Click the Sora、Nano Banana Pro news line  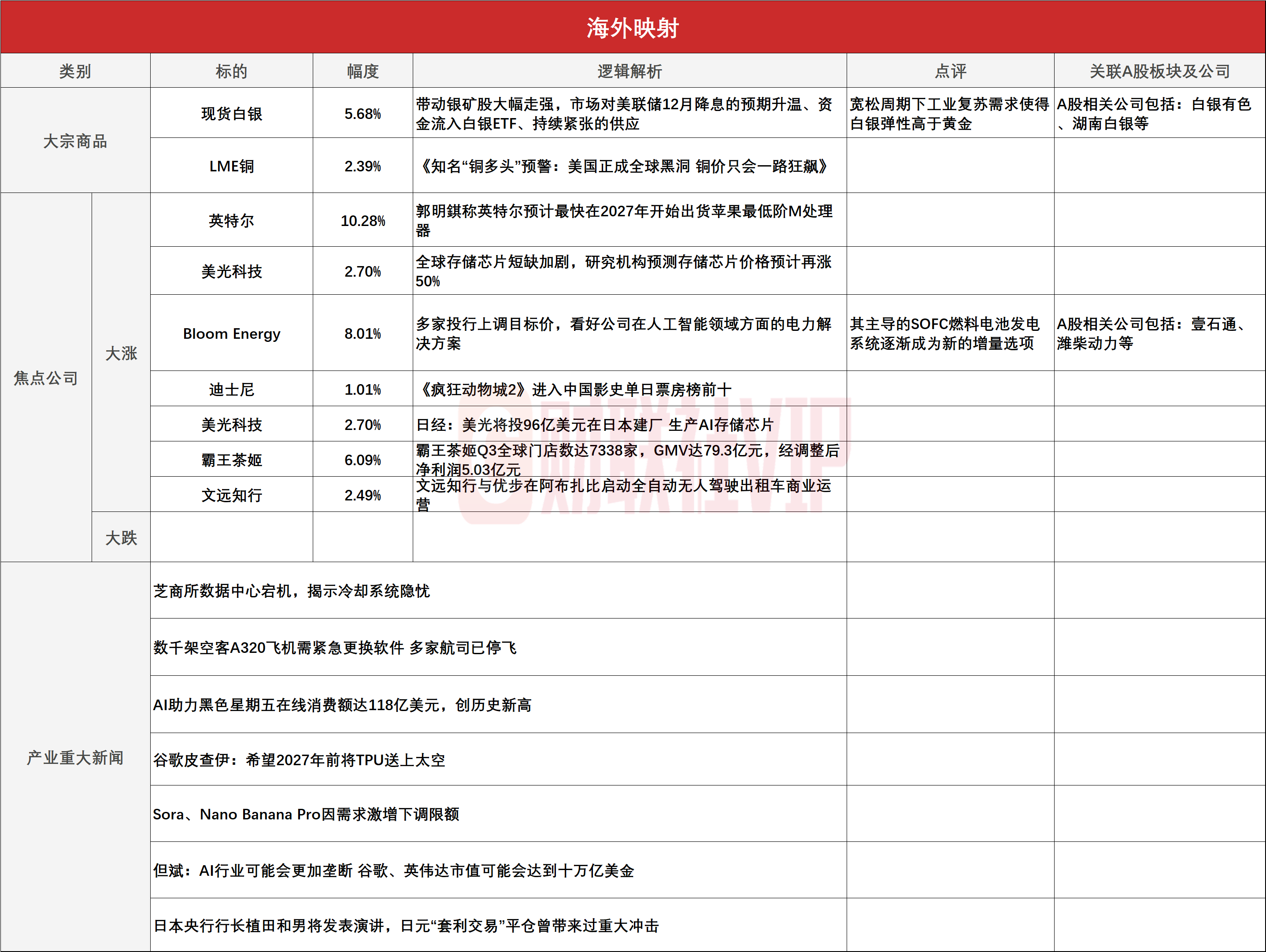pyautogui.click(x=306, y=814)
